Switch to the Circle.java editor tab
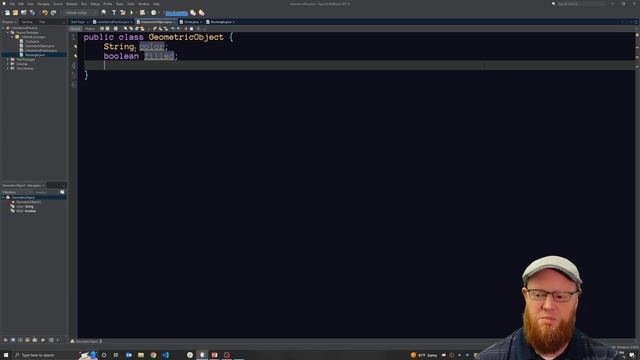Viewport: 640px width, 360px height. tap(191, 22)
